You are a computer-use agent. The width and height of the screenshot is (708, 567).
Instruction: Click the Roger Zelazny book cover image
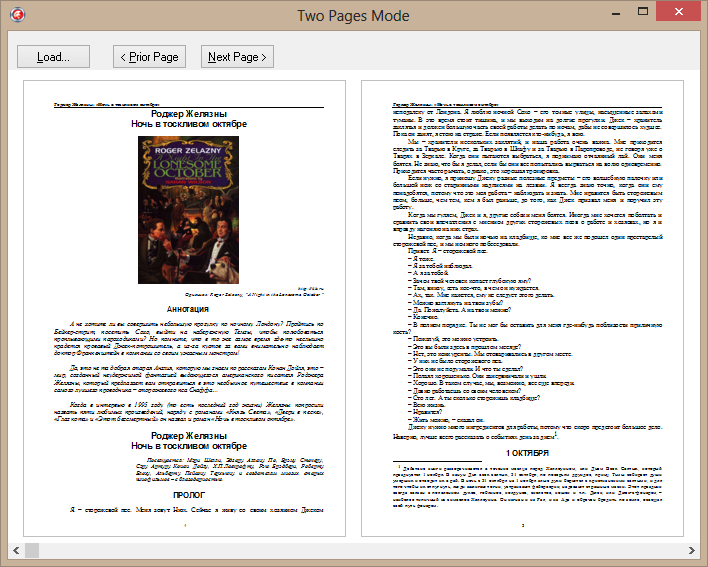[x=188, y=210]
